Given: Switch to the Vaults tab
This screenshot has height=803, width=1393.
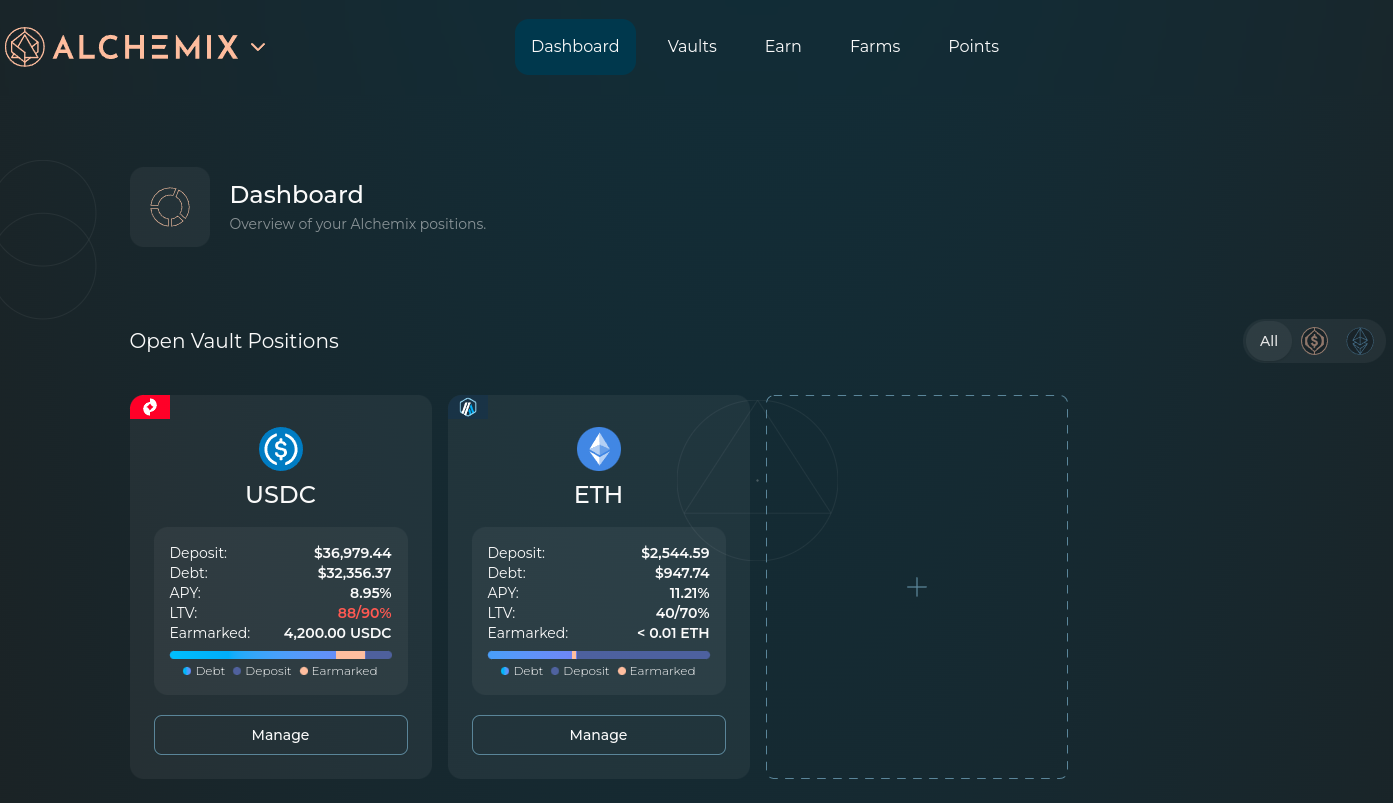Looking at the screenshot, I should (692, 47).
